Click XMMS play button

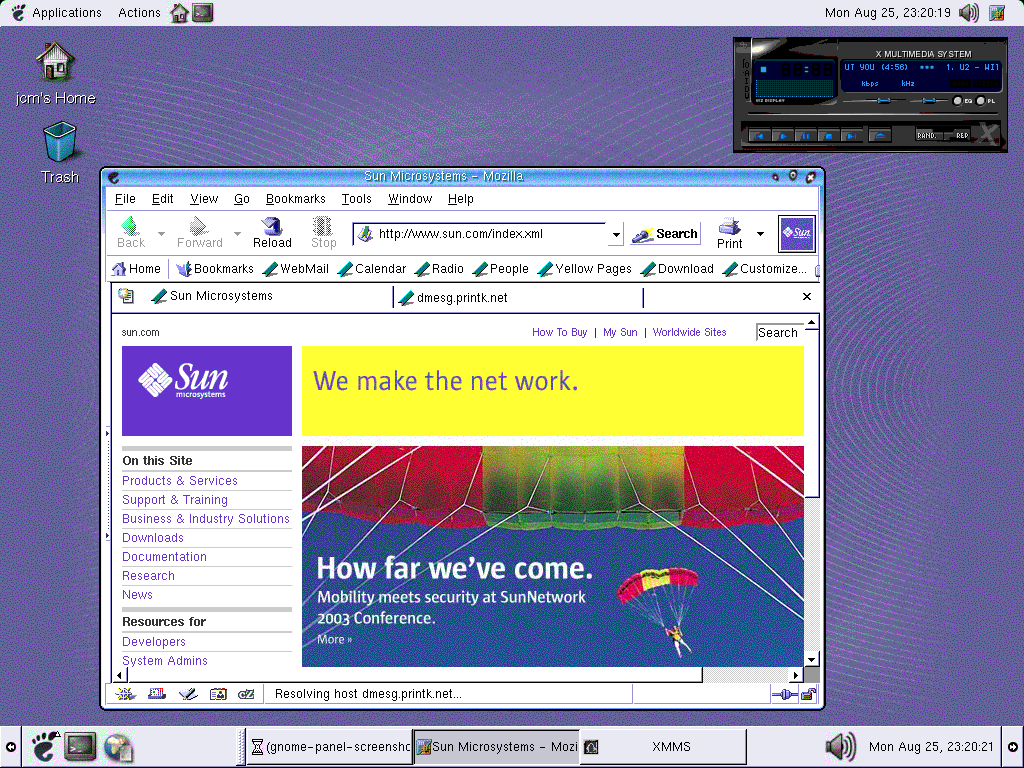click(x=782, y=136)
